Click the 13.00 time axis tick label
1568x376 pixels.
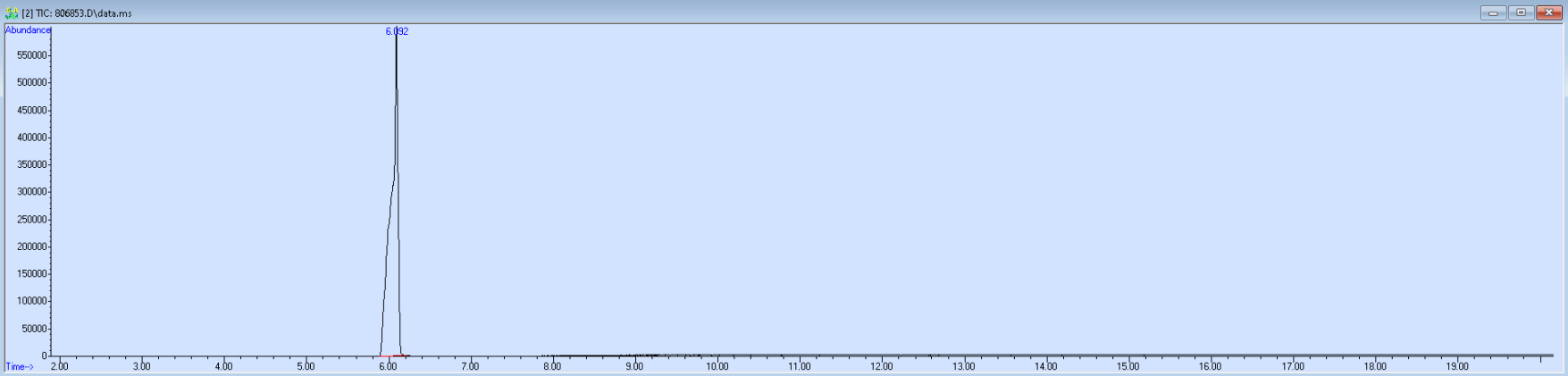963,367
